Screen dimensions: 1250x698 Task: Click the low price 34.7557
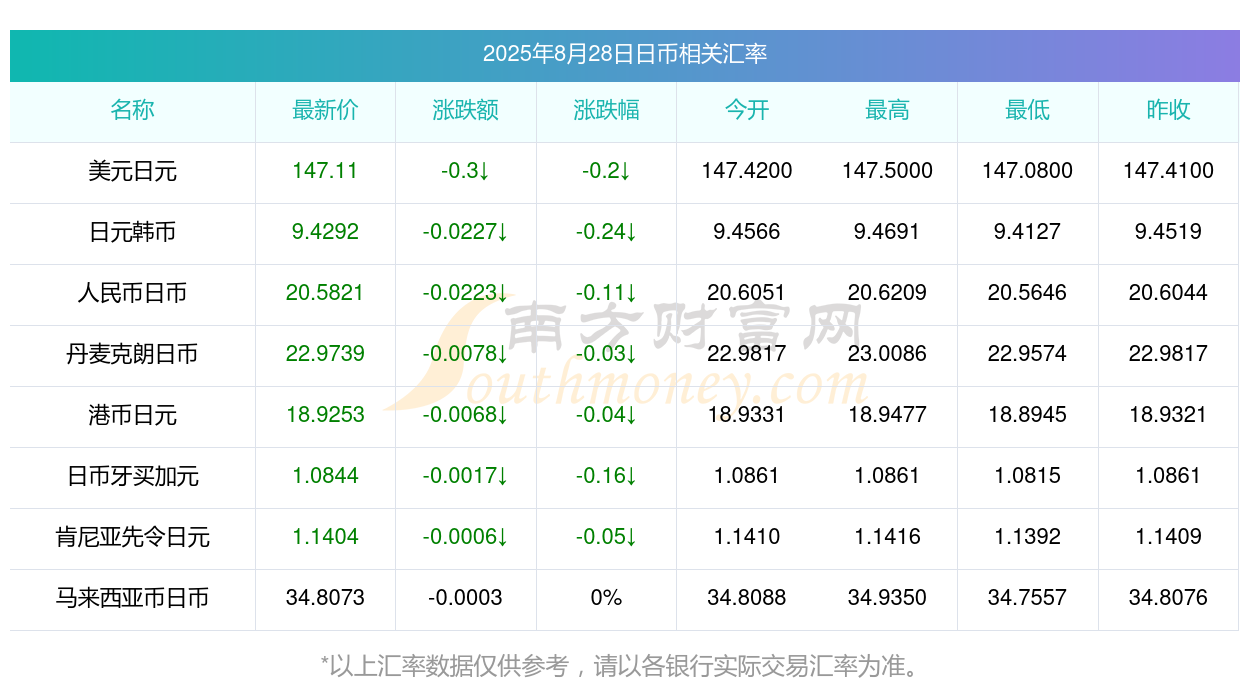[1028, 598]
